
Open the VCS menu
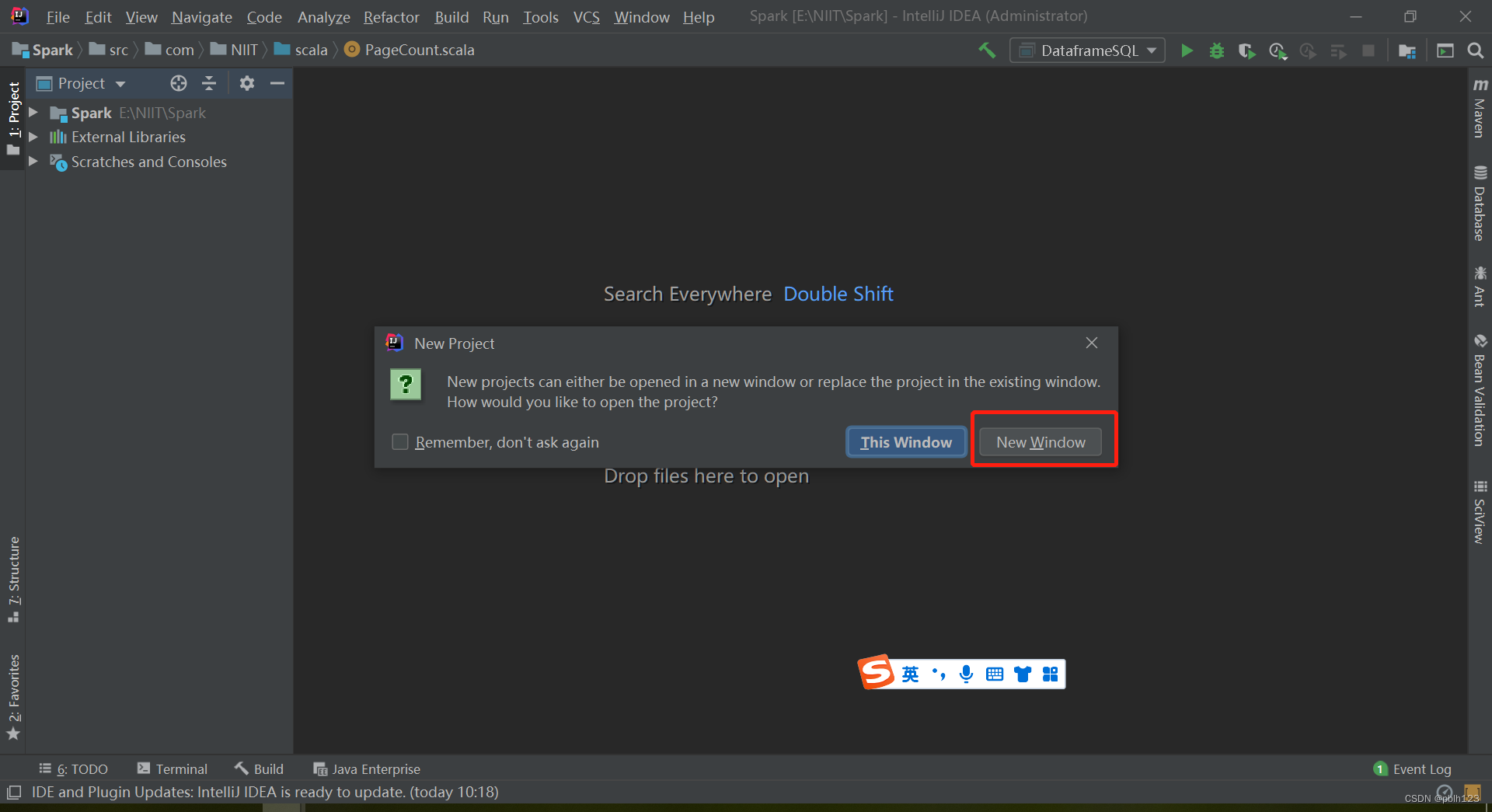coord(586,17)
